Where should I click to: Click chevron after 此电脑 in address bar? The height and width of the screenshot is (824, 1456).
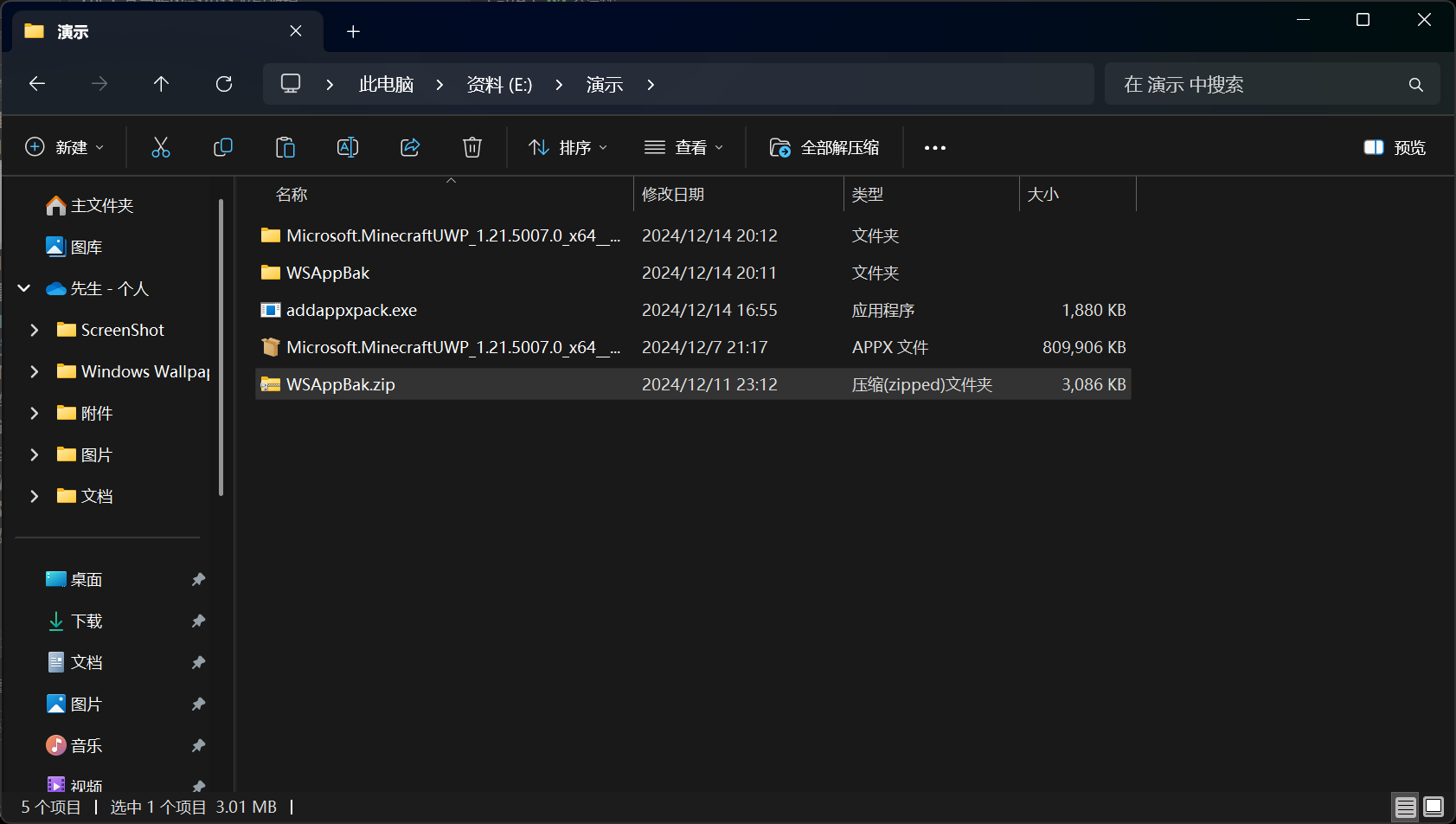click(x=439, y=85)
